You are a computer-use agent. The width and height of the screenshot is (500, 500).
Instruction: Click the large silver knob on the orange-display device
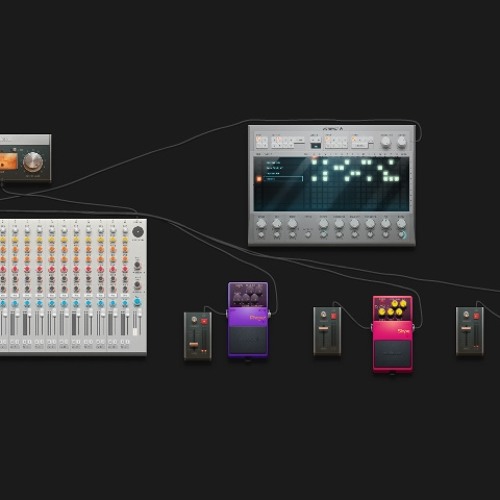tap(33, 162)
